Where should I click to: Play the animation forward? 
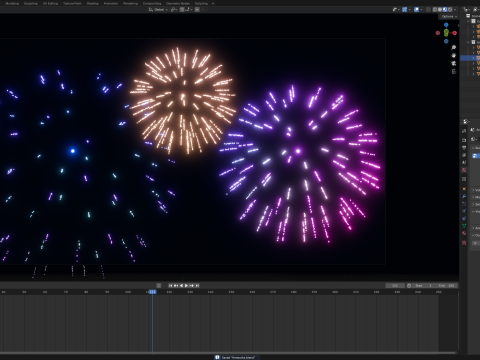tap(186, 286)
